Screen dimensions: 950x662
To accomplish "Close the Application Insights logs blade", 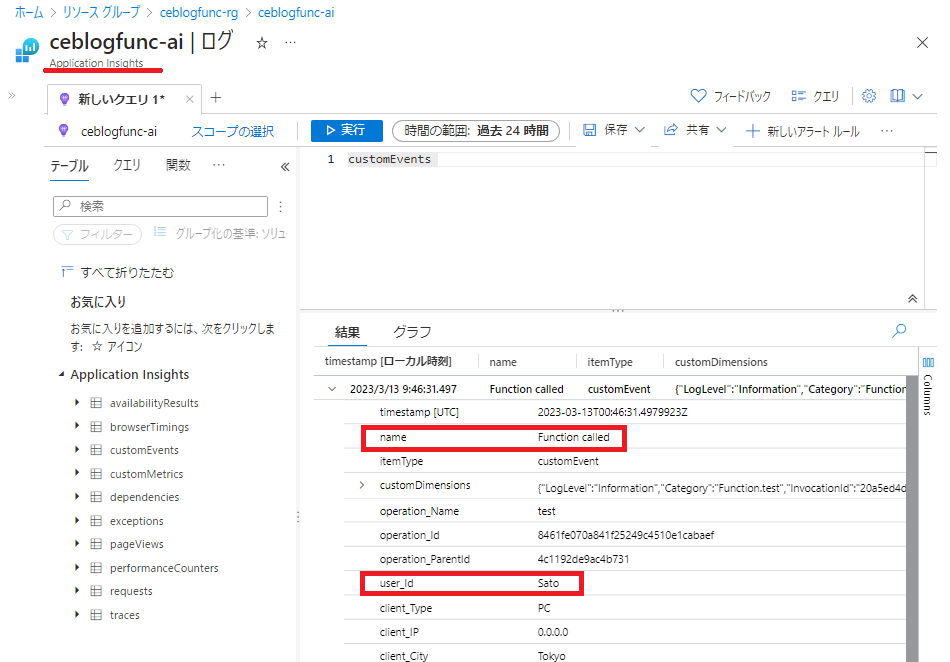I will coord(922,42).
